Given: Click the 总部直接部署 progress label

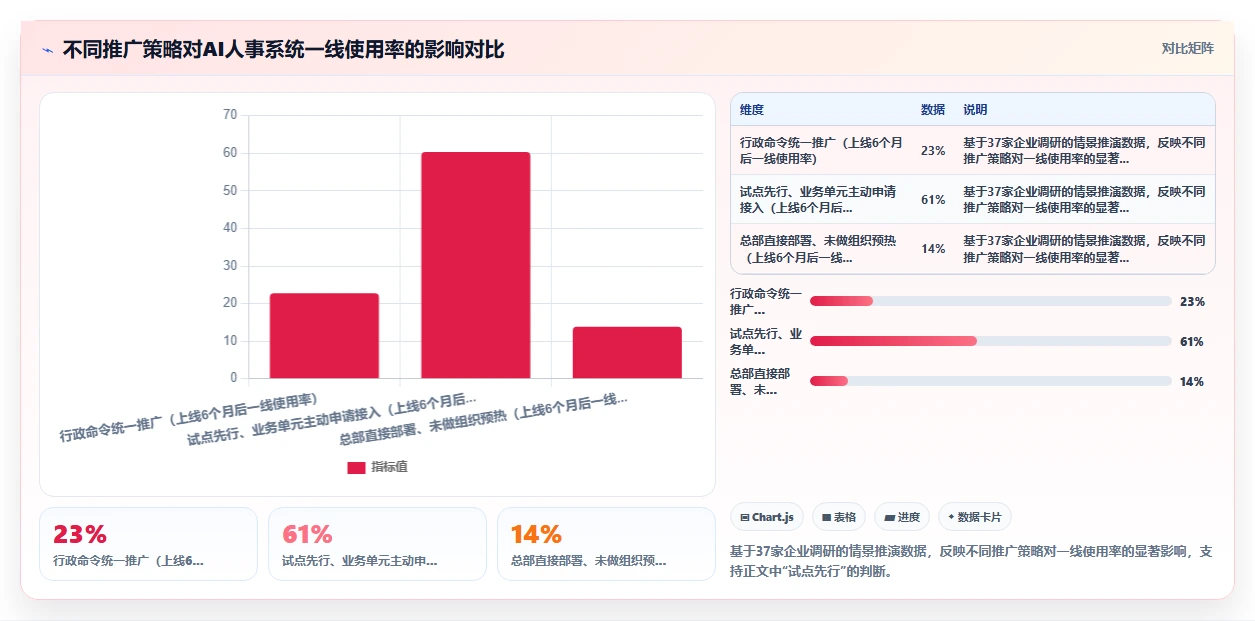Looking at the screenshot, I should tap(761, 381).
